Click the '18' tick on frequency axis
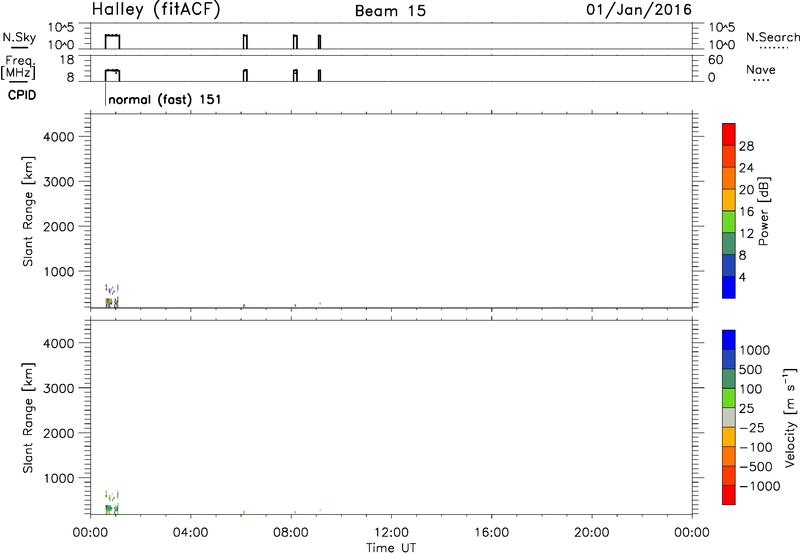Viewport: 800px width, 554px height. coord(67,60)
